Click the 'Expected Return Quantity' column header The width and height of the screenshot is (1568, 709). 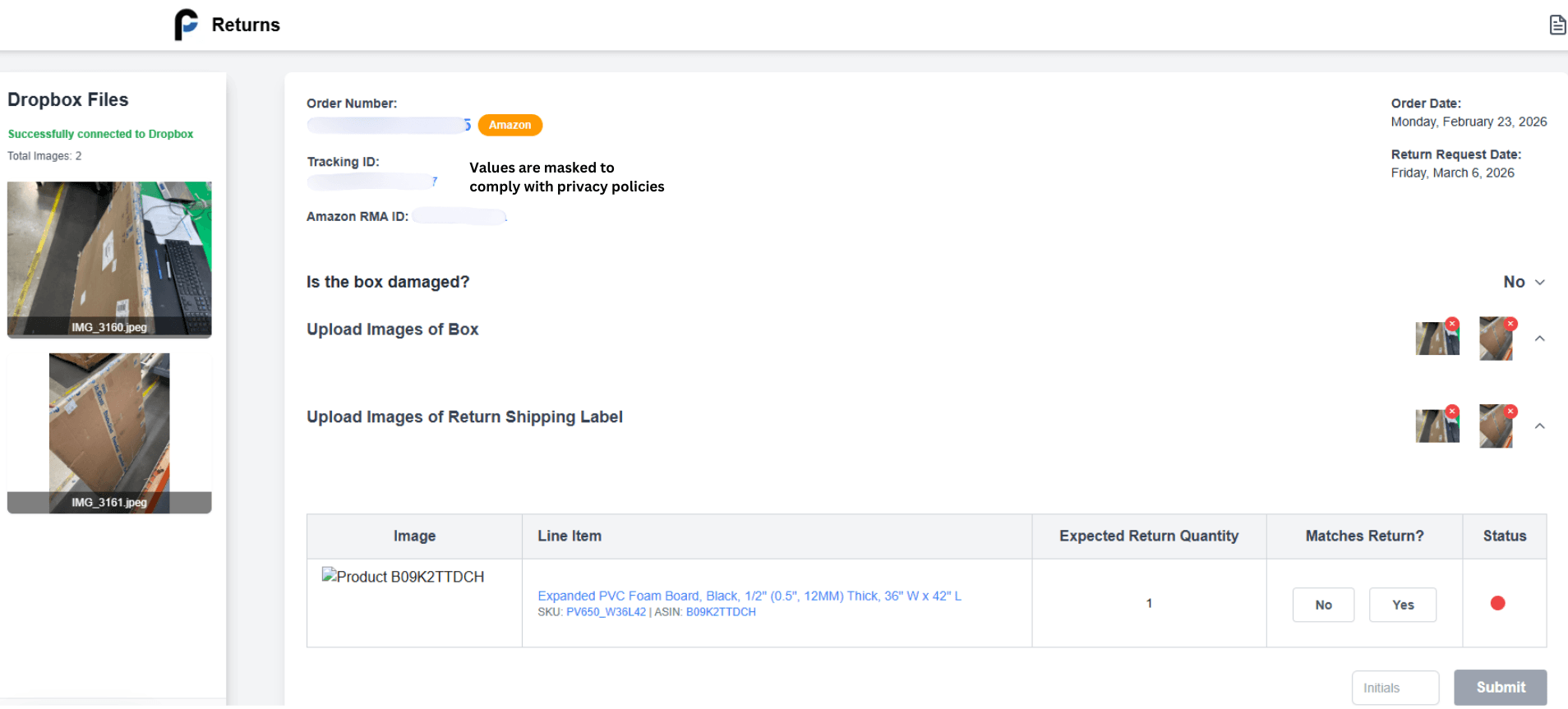[1149, 536]
